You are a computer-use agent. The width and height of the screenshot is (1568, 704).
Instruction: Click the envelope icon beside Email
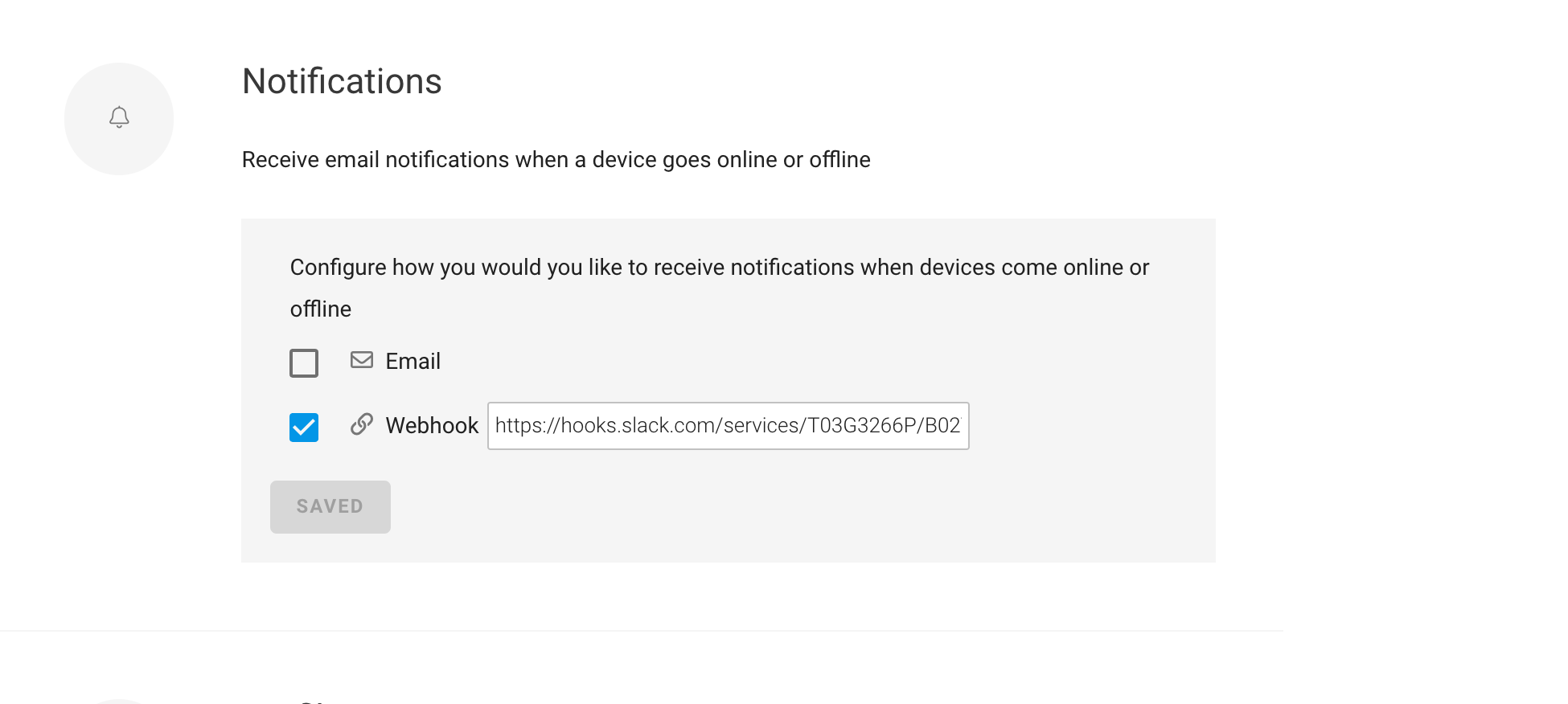362,360
